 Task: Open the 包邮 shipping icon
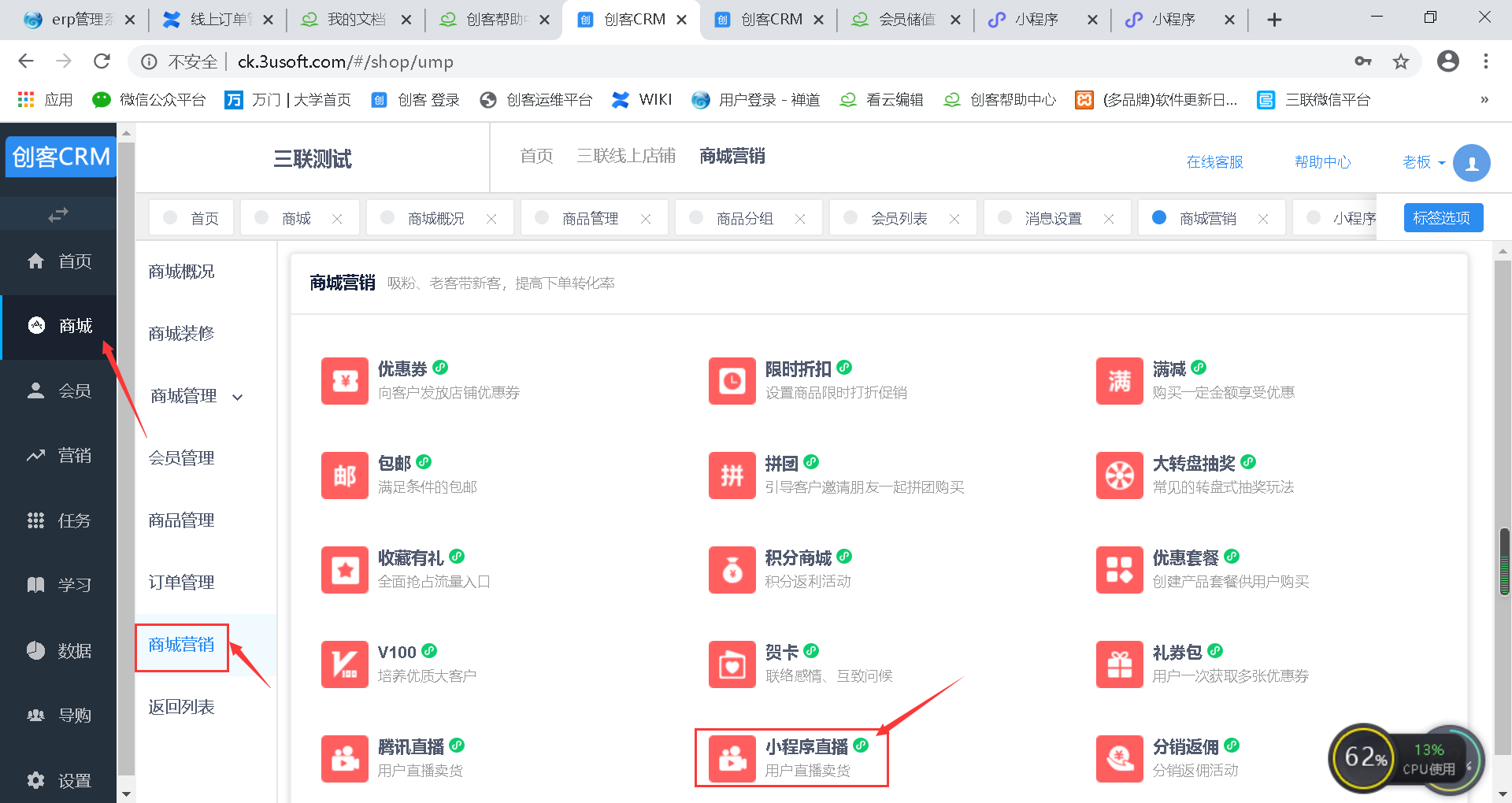tap(344, 476)
